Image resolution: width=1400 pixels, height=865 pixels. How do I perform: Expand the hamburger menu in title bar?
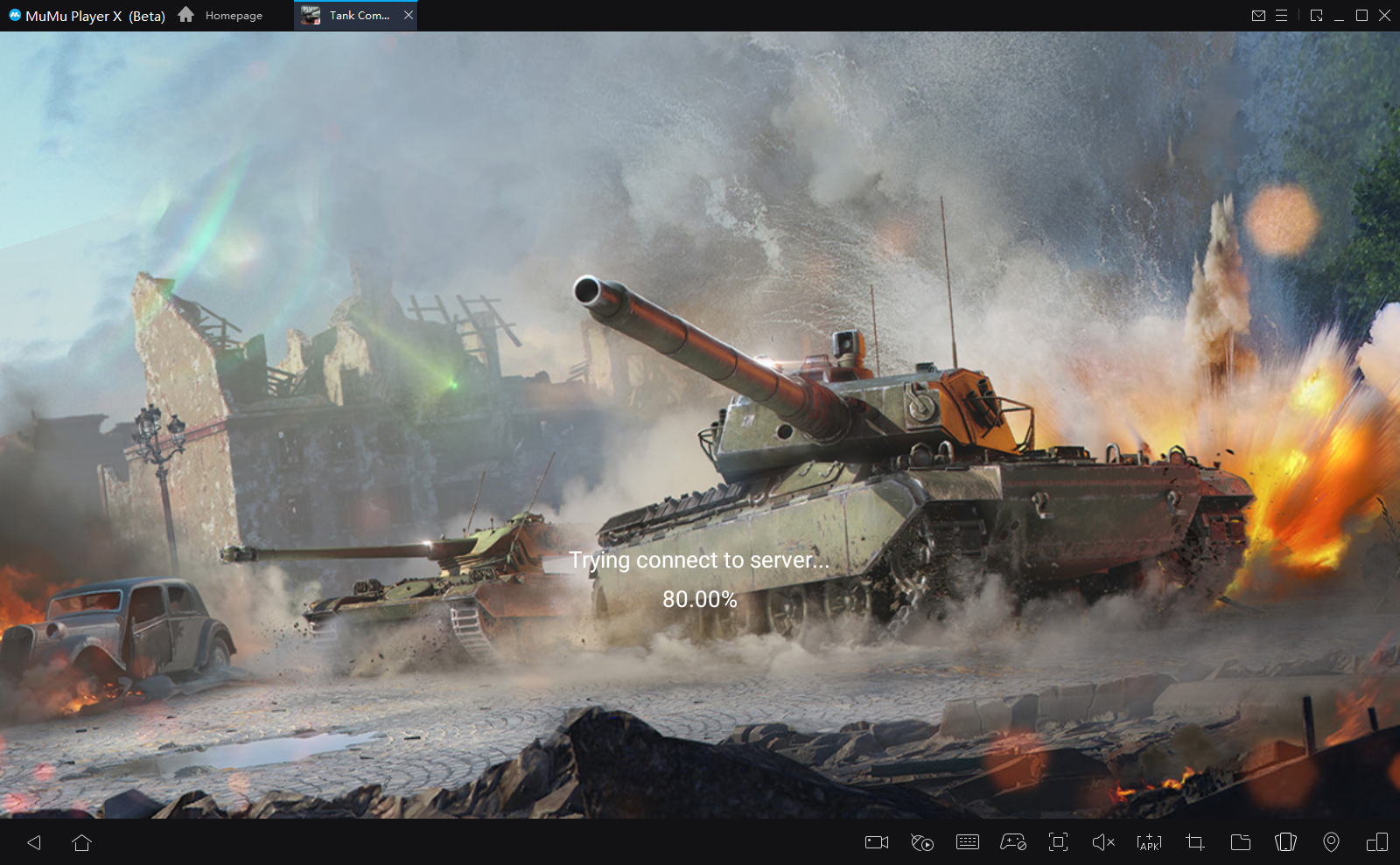tap(1281, 16)
